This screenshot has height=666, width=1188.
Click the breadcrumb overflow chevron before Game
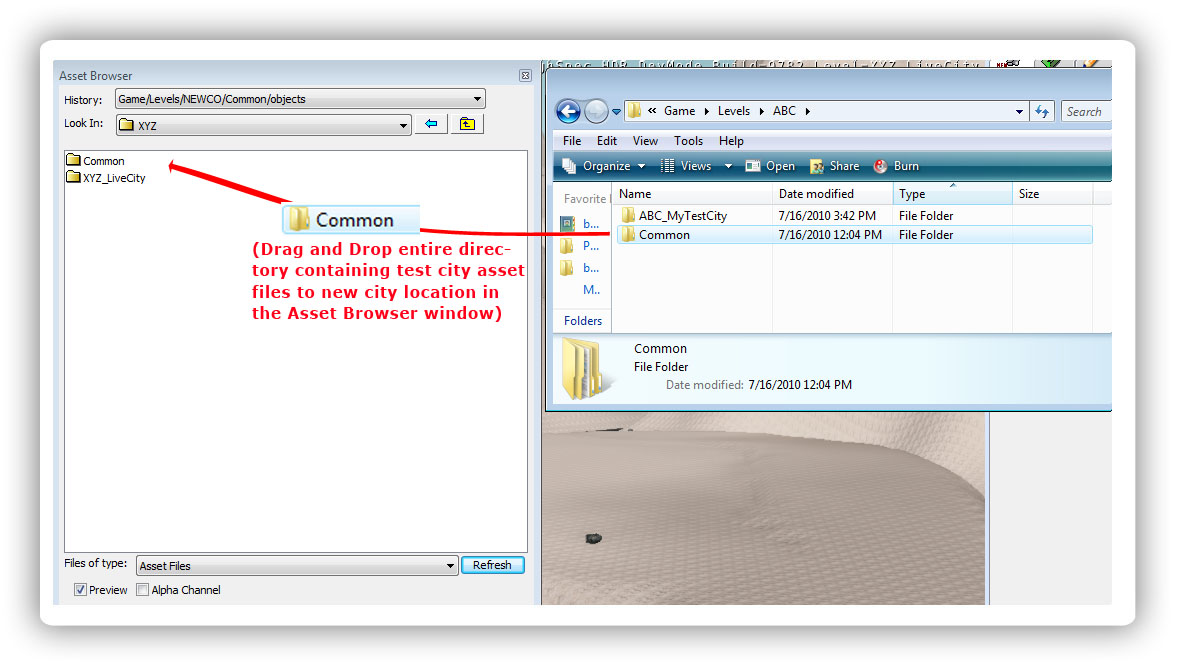[x=652, y=111]
